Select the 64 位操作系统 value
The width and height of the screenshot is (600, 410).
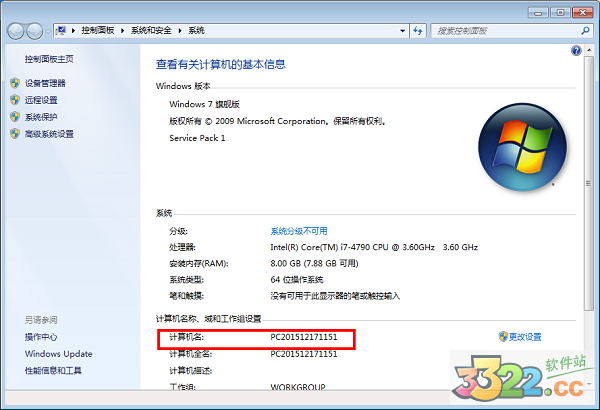(297, 279)
